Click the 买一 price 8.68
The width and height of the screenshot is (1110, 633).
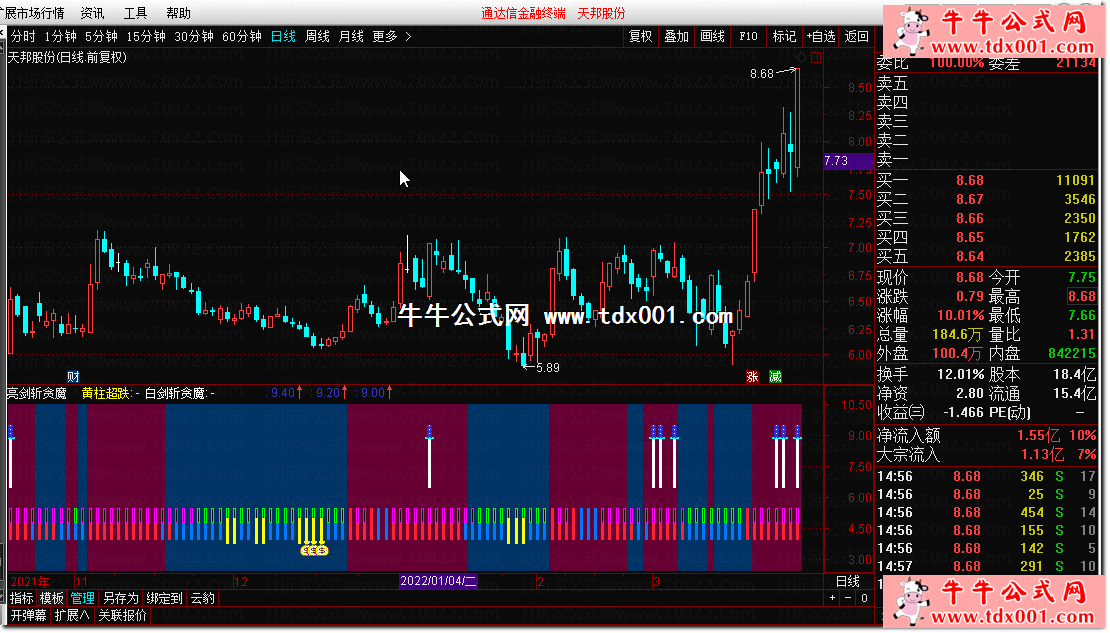click(970, 181)
